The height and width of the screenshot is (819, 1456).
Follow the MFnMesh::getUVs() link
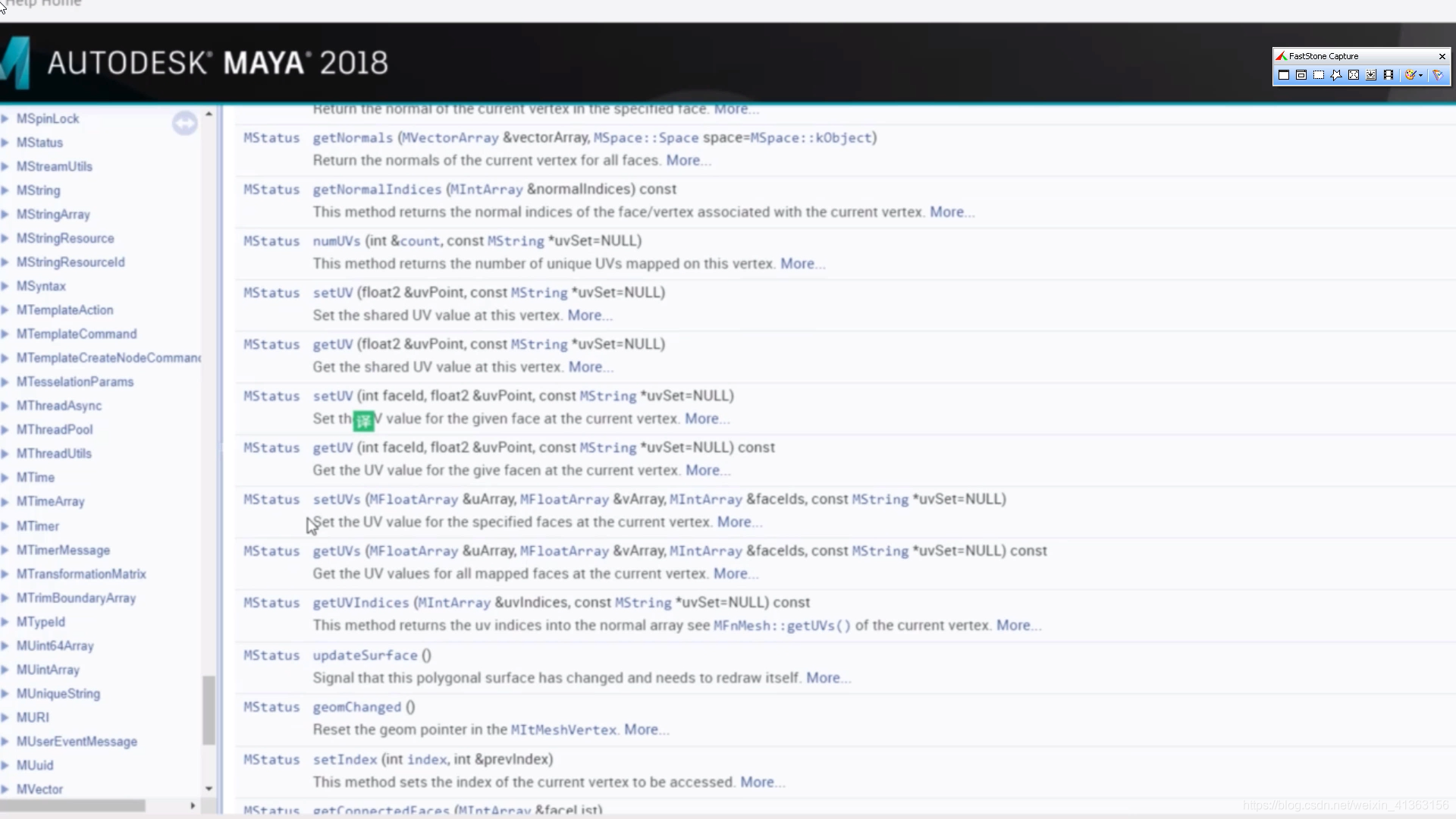click(x=782, y=626)
